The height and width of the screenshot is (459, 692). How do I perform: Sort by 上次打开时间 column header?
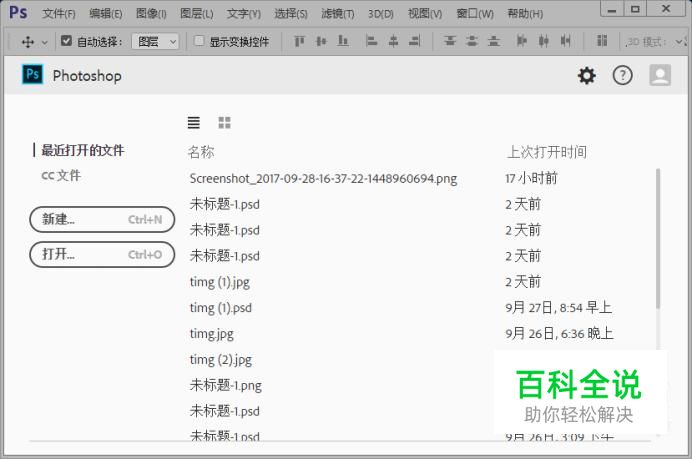click(546, 152)
